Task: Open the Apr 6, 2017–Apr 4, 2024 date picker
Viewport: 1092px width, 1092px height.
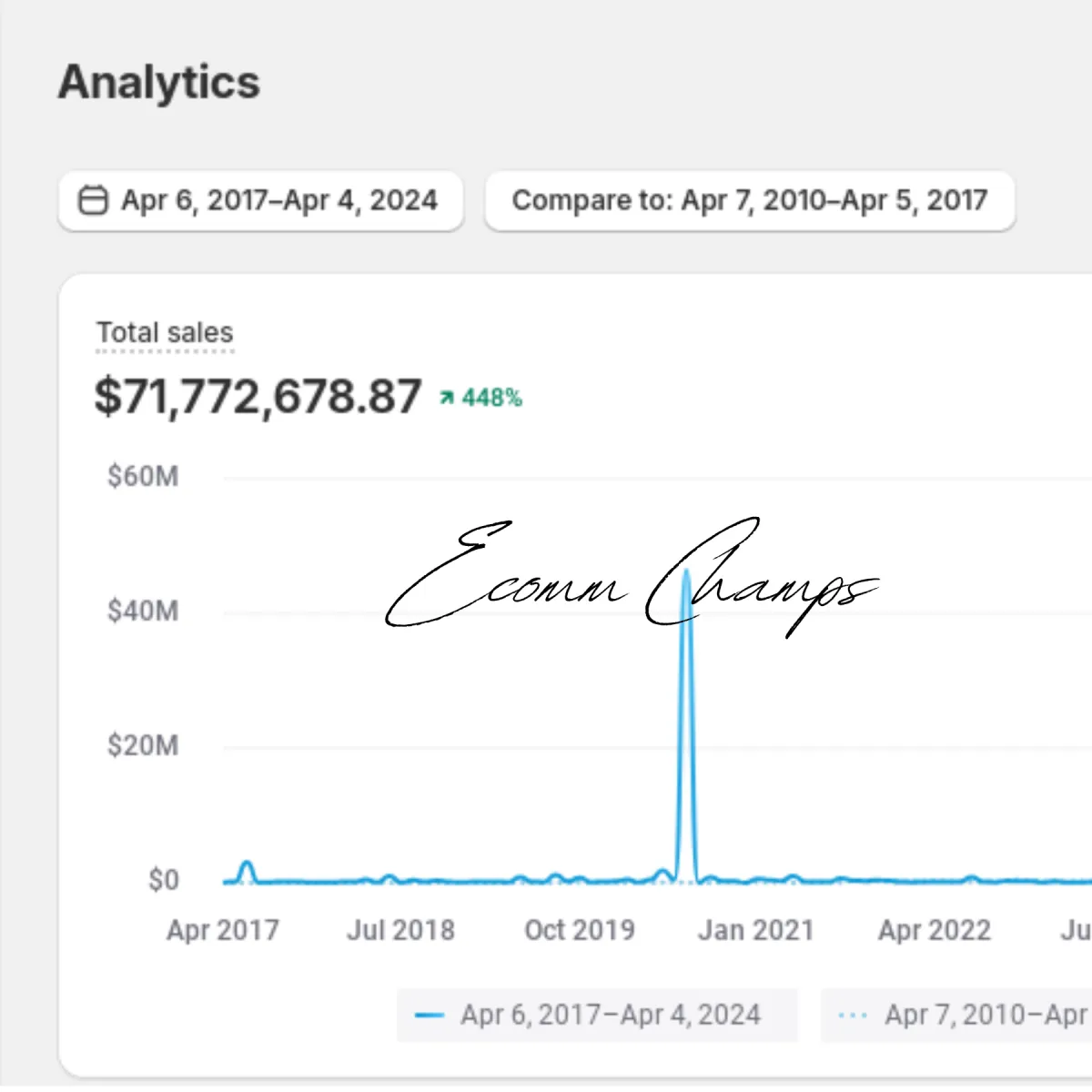Action: [261, 200]
